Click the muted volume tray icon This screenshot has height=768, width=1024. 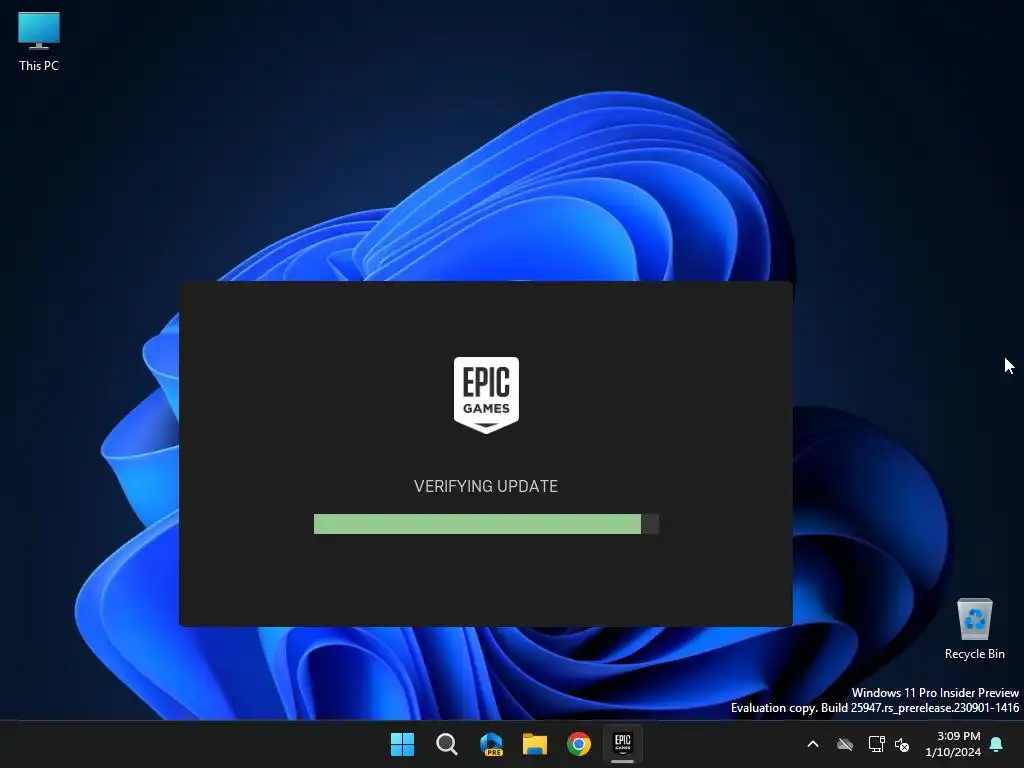902,744
